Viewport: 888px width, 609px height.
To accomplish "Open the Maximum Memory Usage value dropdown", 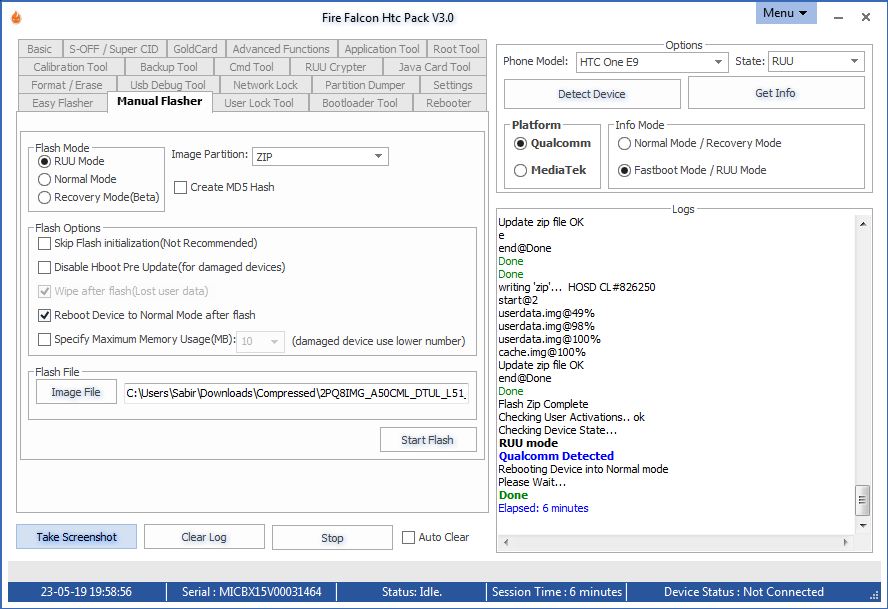I will point(261,341).
